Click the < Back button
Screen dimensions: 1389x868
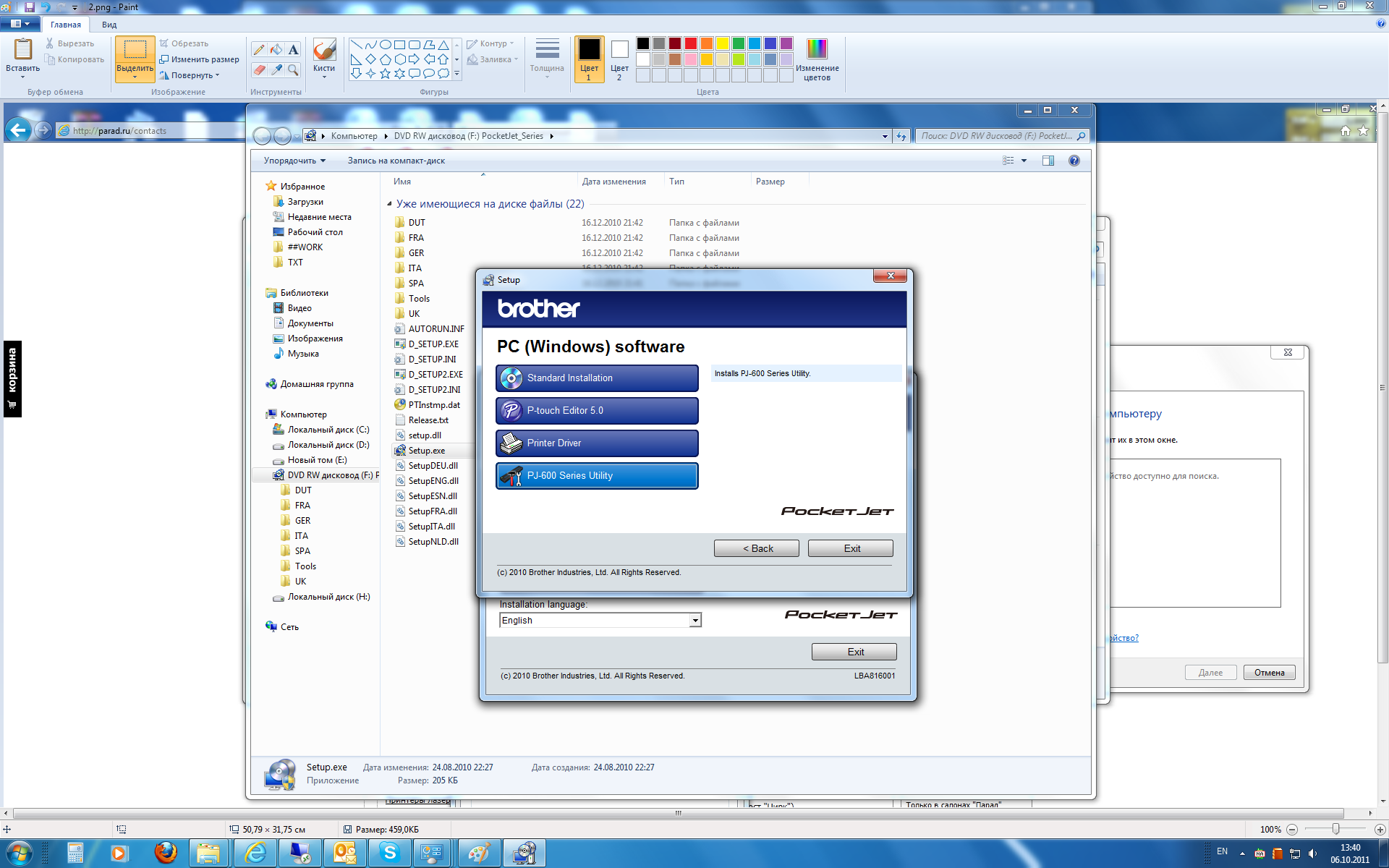pyautogui.click(x=757, y=548)
